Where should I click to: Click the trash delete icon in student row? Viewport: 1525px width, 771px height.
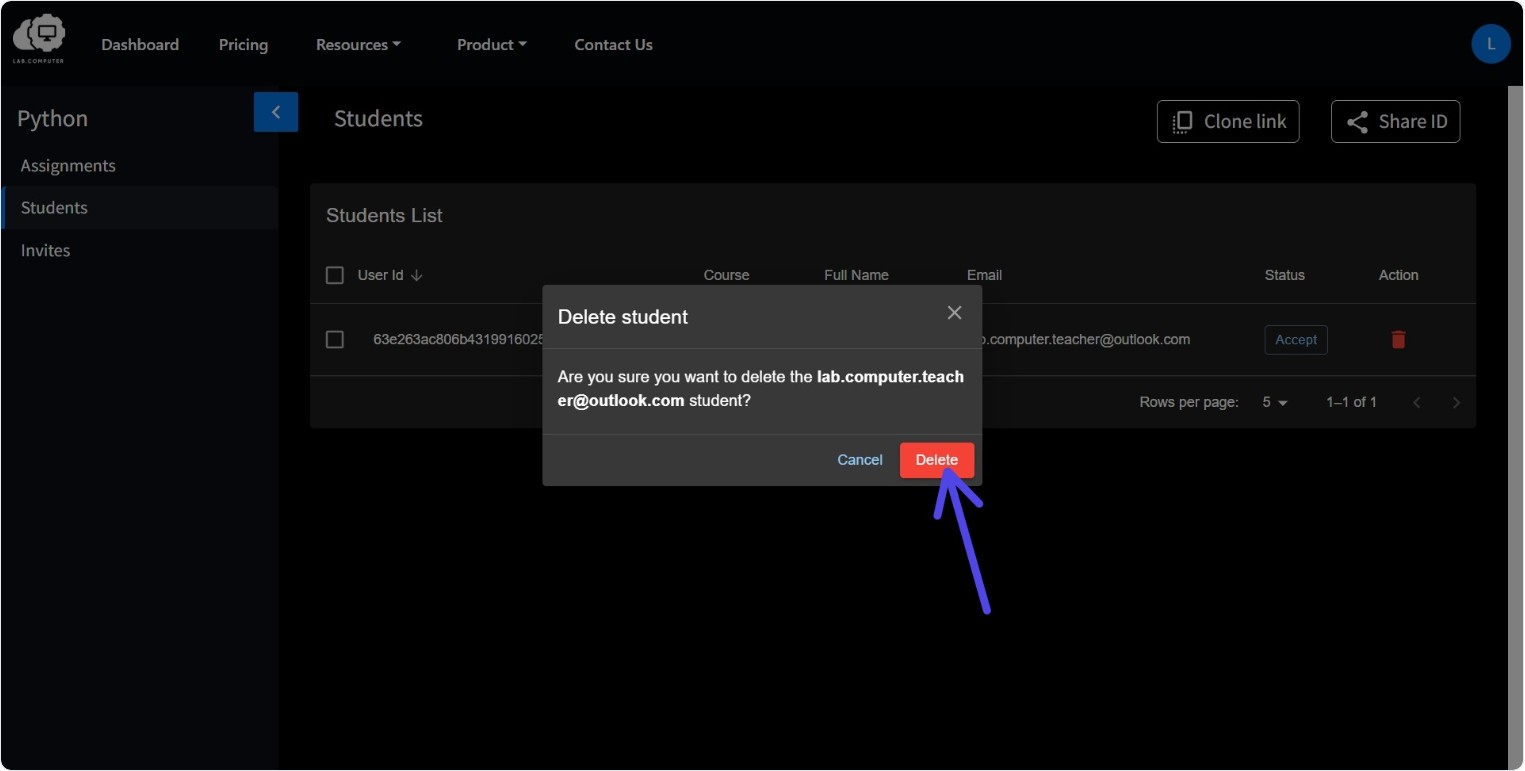click(x=1398, y=340)
